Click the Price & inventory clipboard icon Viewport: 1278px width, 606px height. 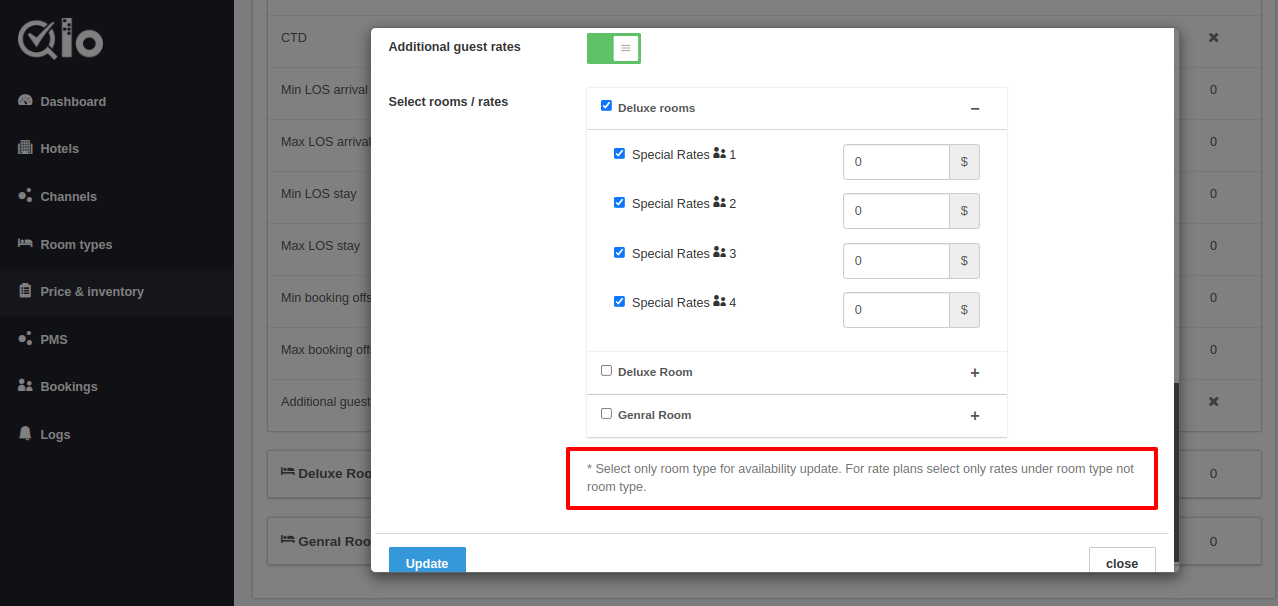pyautogui.click(x=25, y=291)
